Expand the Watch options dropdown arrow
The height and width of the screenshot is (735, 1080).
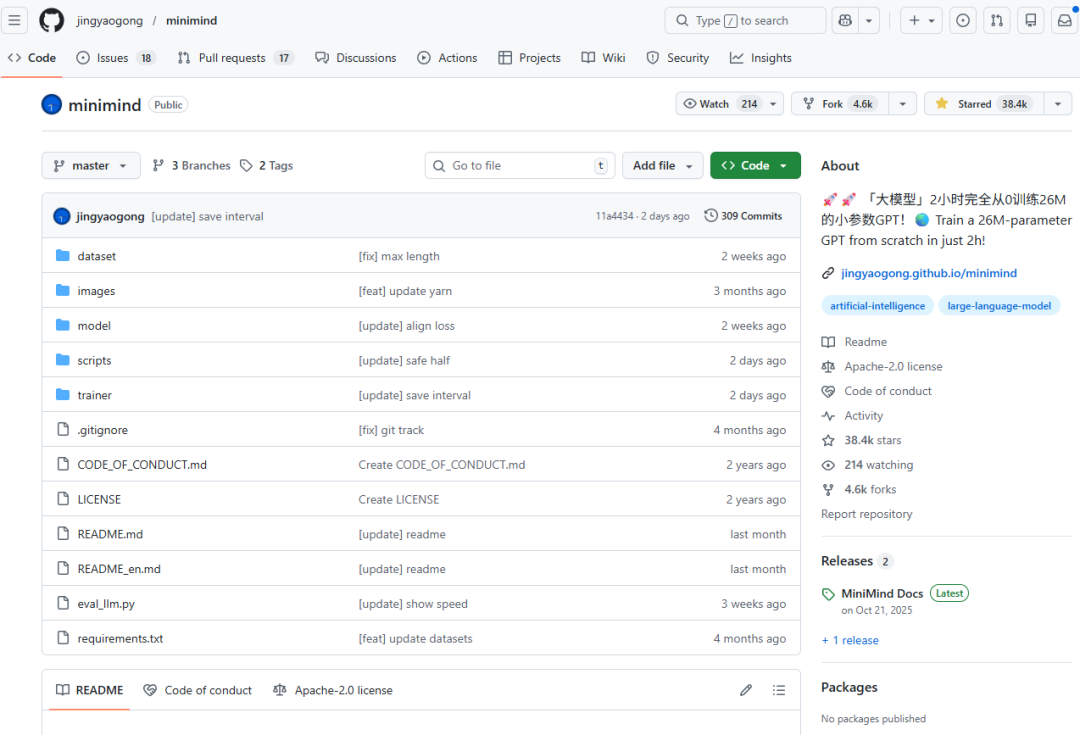773,104
